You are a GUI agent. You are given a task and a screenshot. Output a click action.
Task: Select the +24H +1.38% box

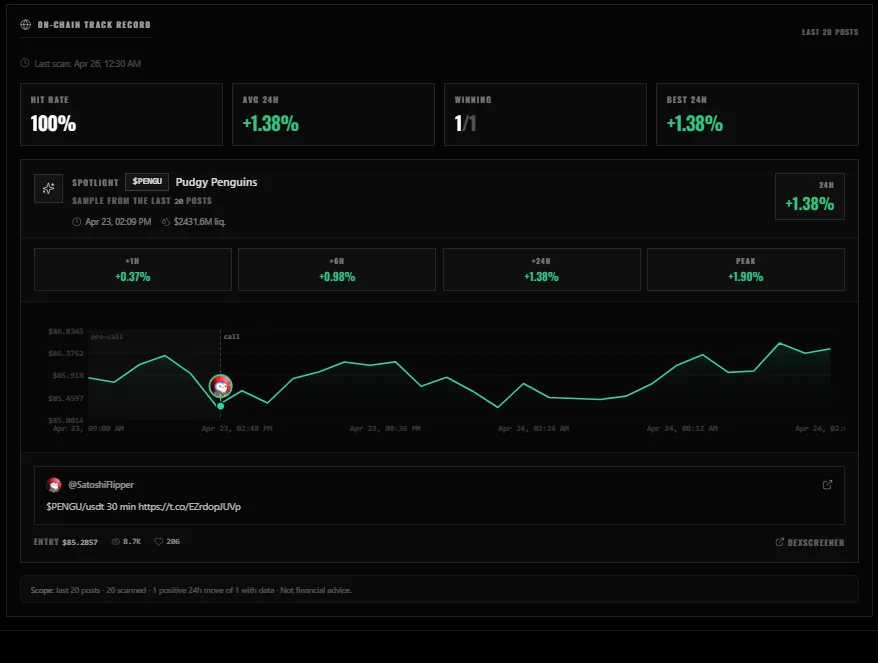pos(541,269)
